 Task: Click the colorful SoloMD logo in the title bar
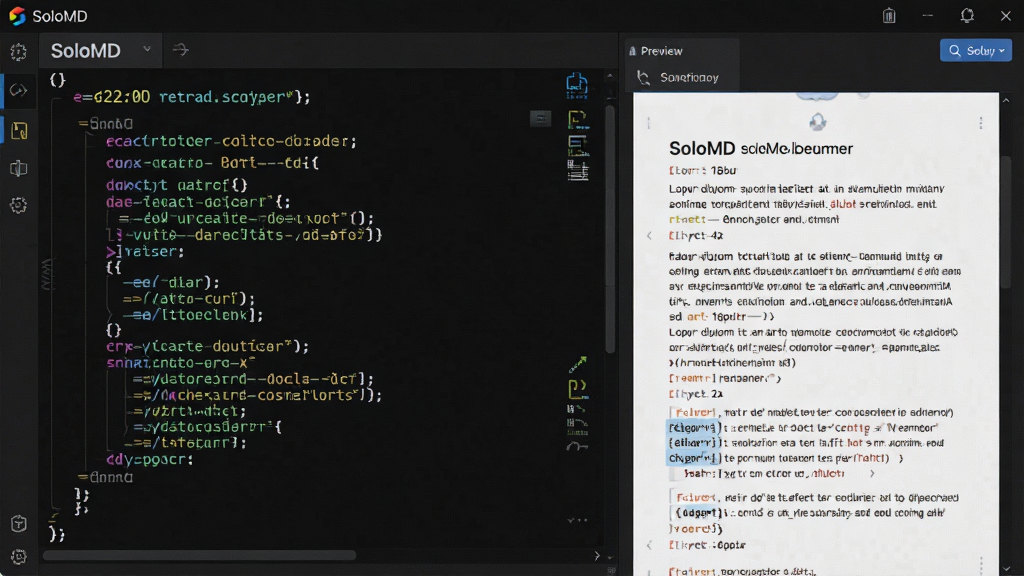[x=18, y=16]
